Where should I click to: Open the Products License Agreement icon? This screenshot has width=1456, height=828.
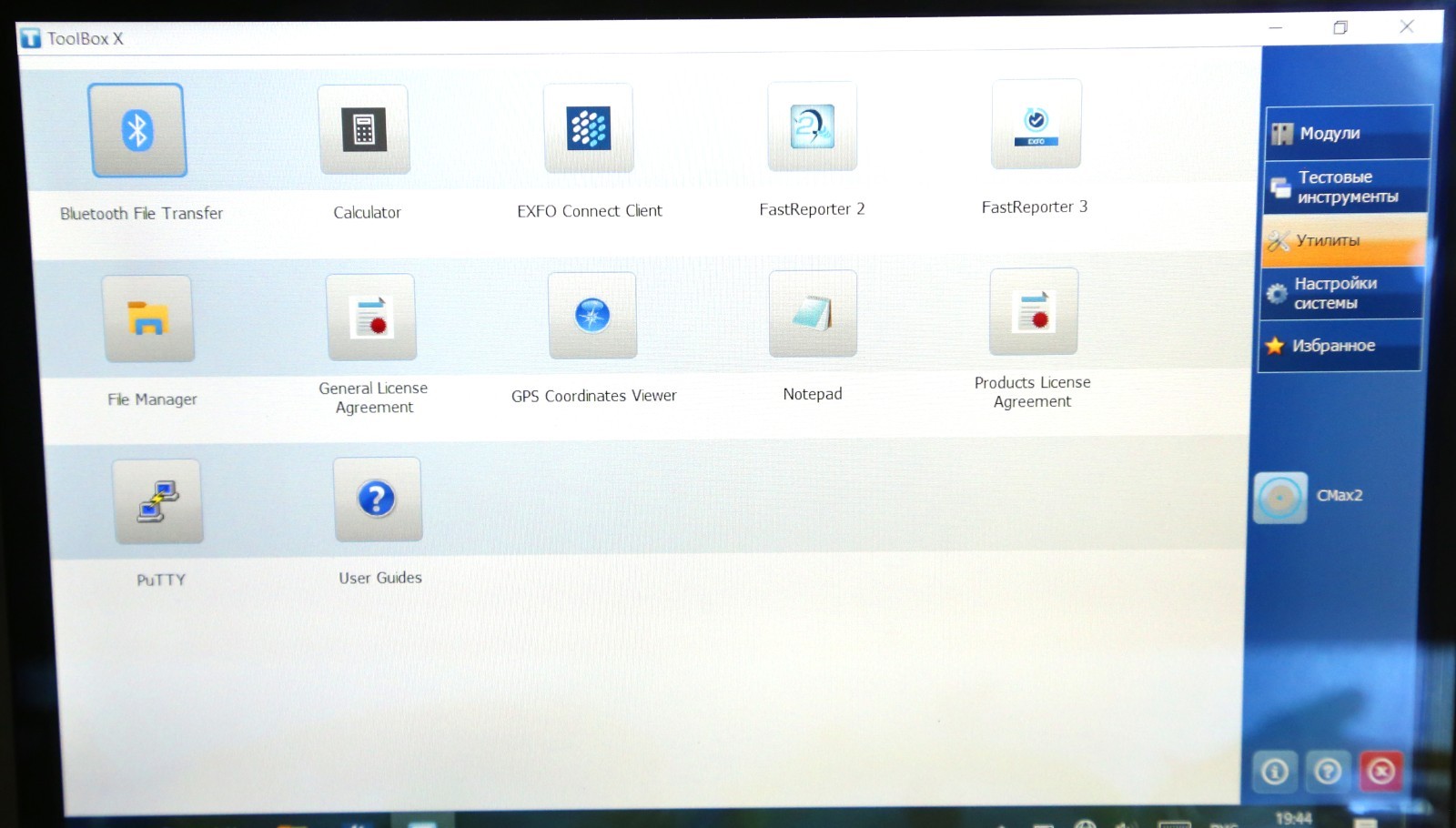click(x=1034, y=311)
